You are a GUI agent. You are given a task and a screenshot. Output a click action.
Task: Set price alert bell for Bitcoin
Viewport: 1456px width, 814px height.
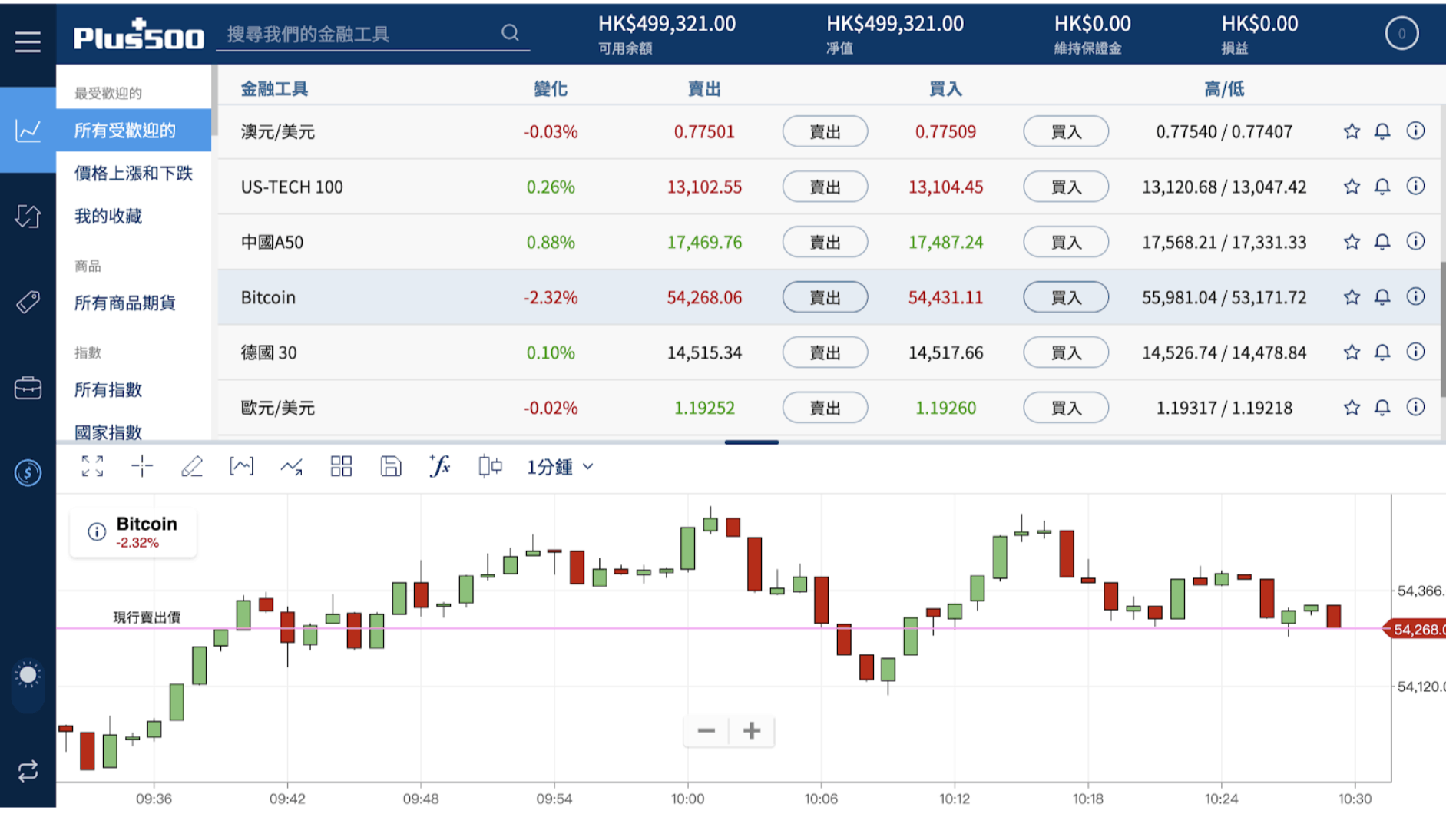click(x=1382, y=297)
